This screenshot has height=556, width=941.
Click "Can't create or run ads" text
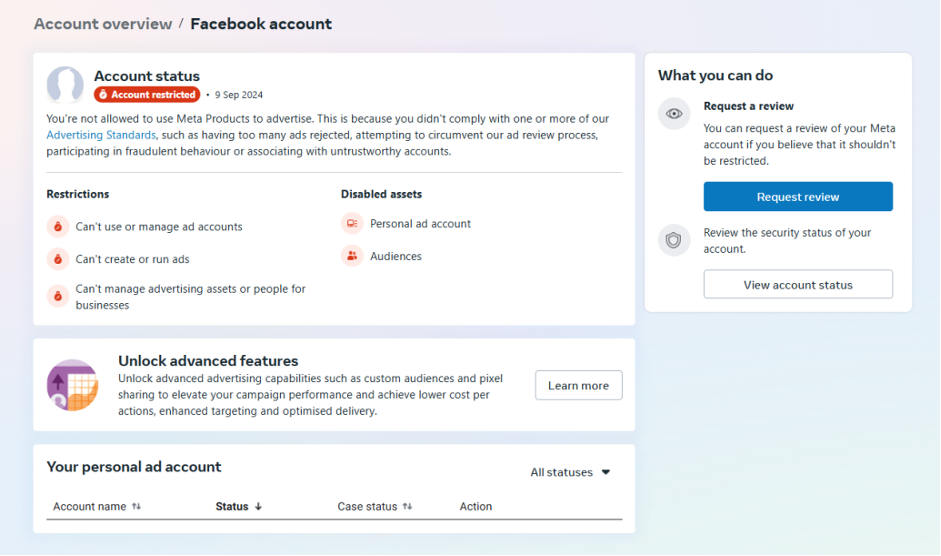point(133,259)
